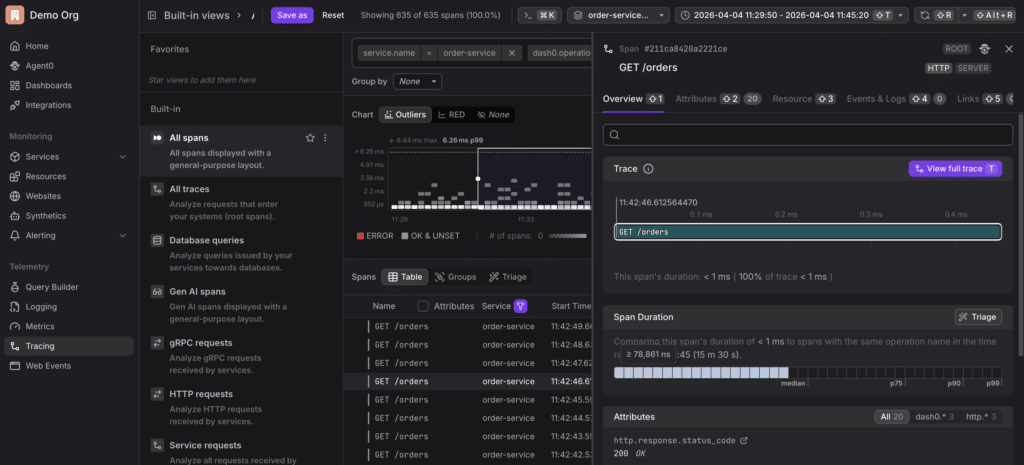1024x465 pixels.
Task: Close the span details panel
Action: 1009,48
